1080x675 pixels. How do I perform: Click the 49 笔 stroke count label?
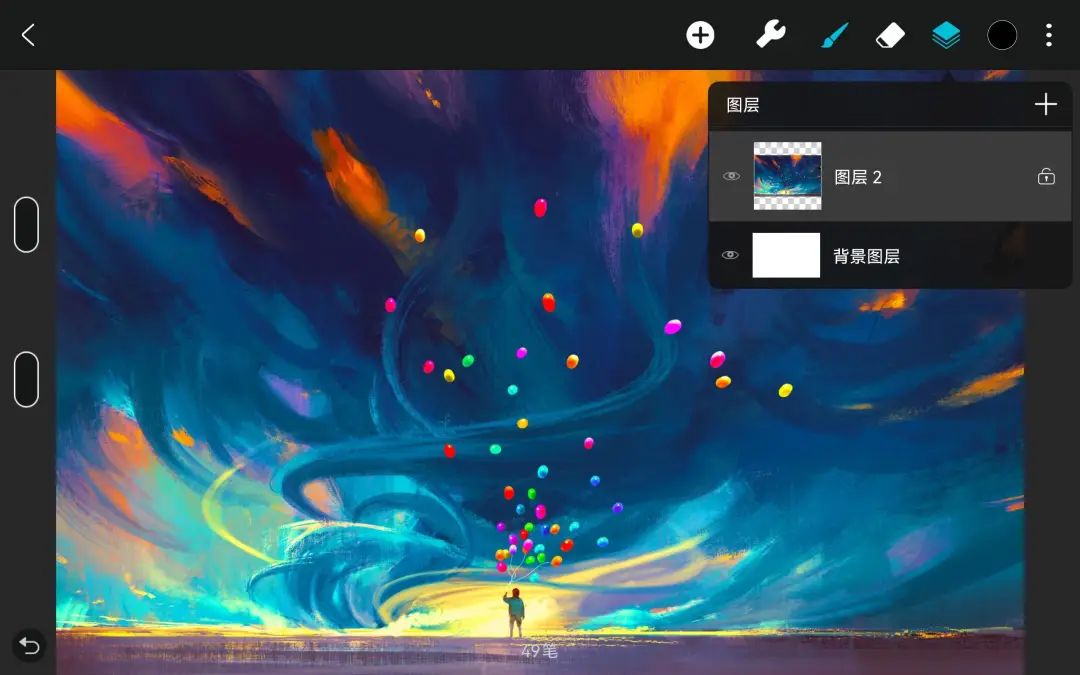click(539, 651)
